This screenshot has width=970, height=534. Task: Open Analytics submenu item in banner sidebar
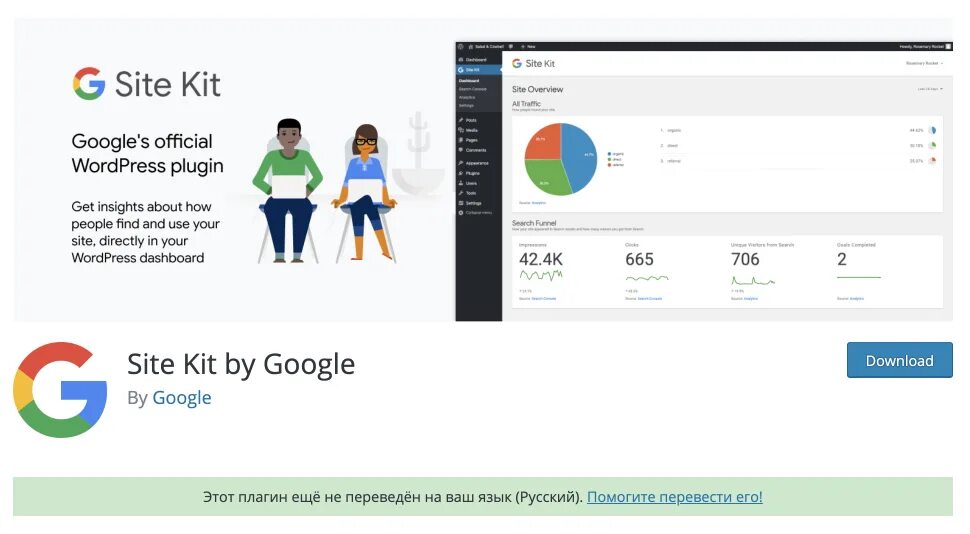point(467,97)
